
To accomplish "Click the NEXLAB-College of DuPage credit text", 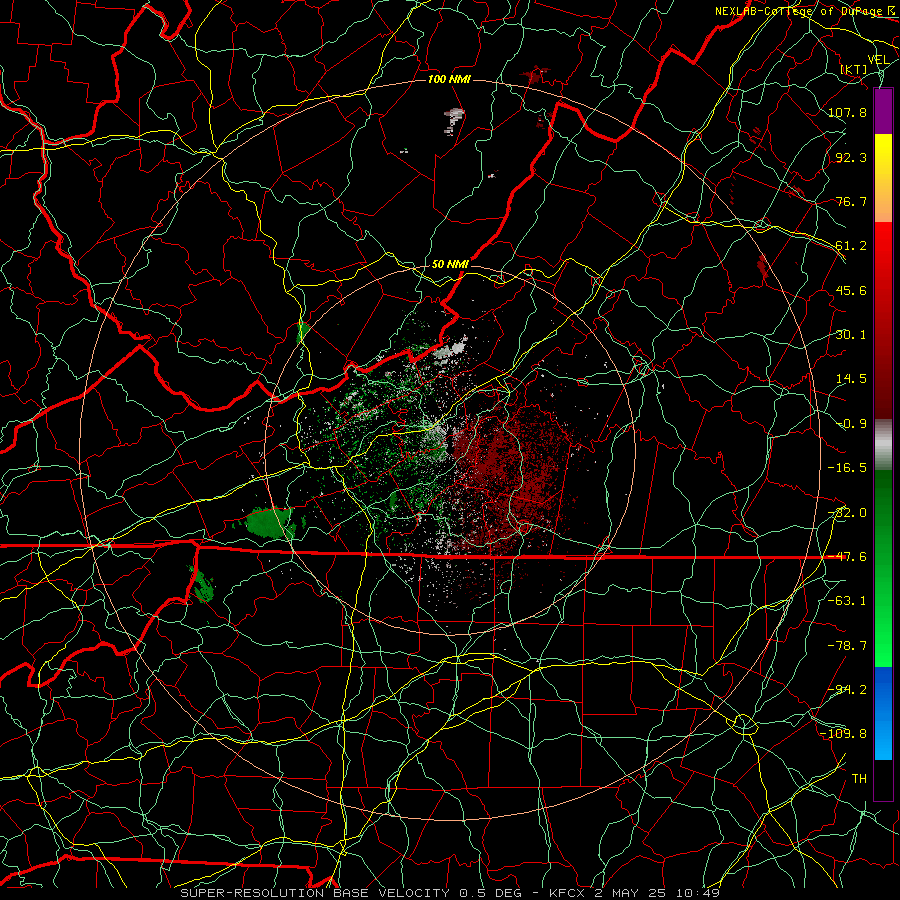I will pos(798,11).
